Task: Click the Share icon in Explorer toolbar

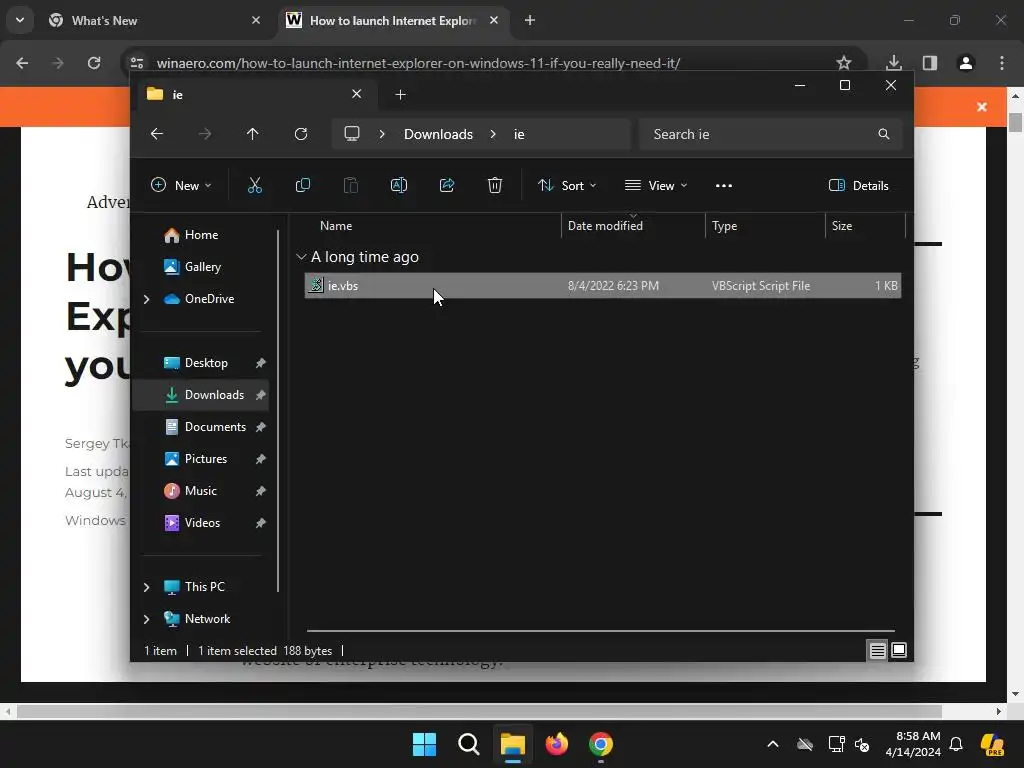Action: (447, 185)
